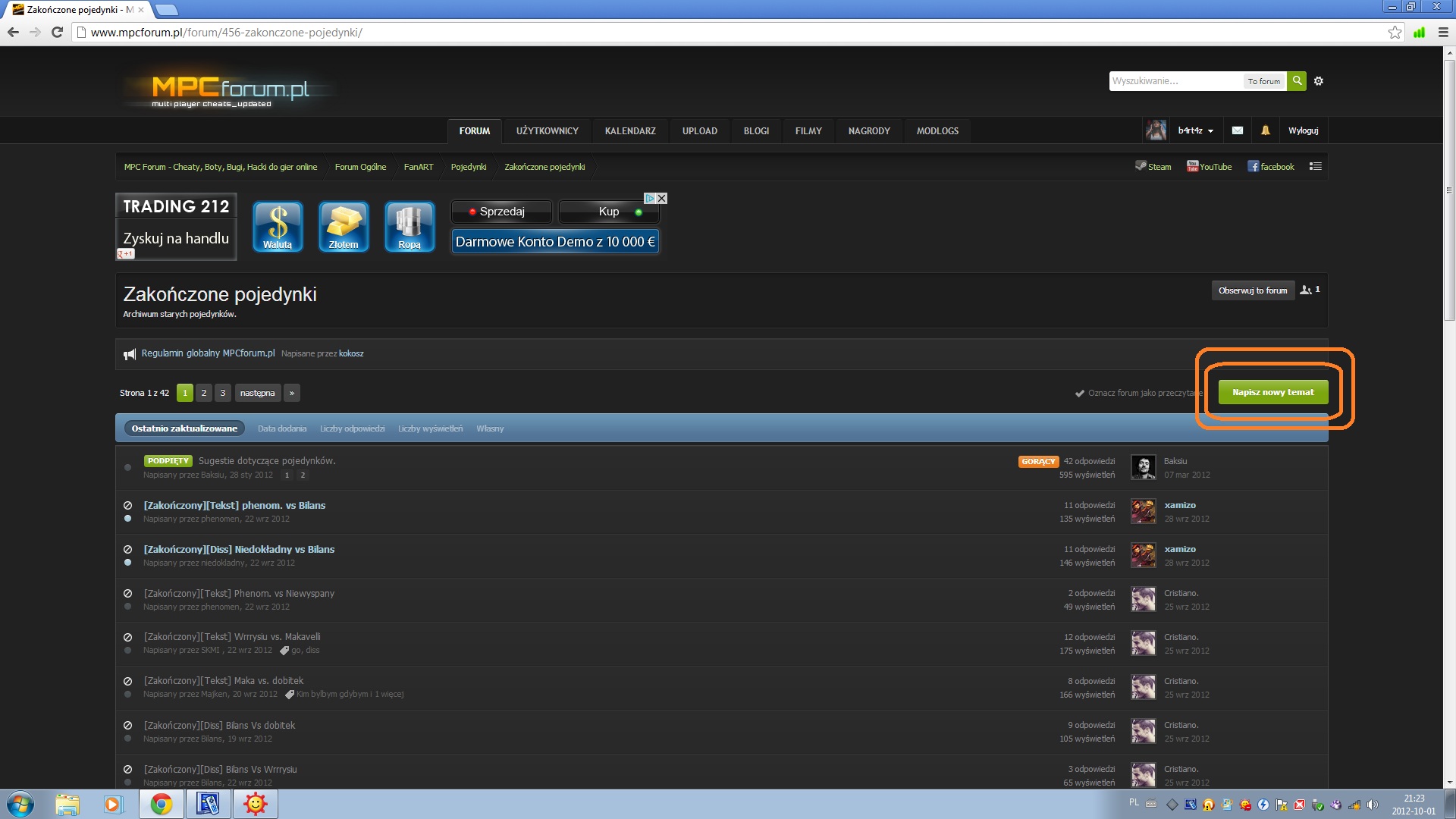Sort by Ostatnio zaktualizowane

click(184, 428)
